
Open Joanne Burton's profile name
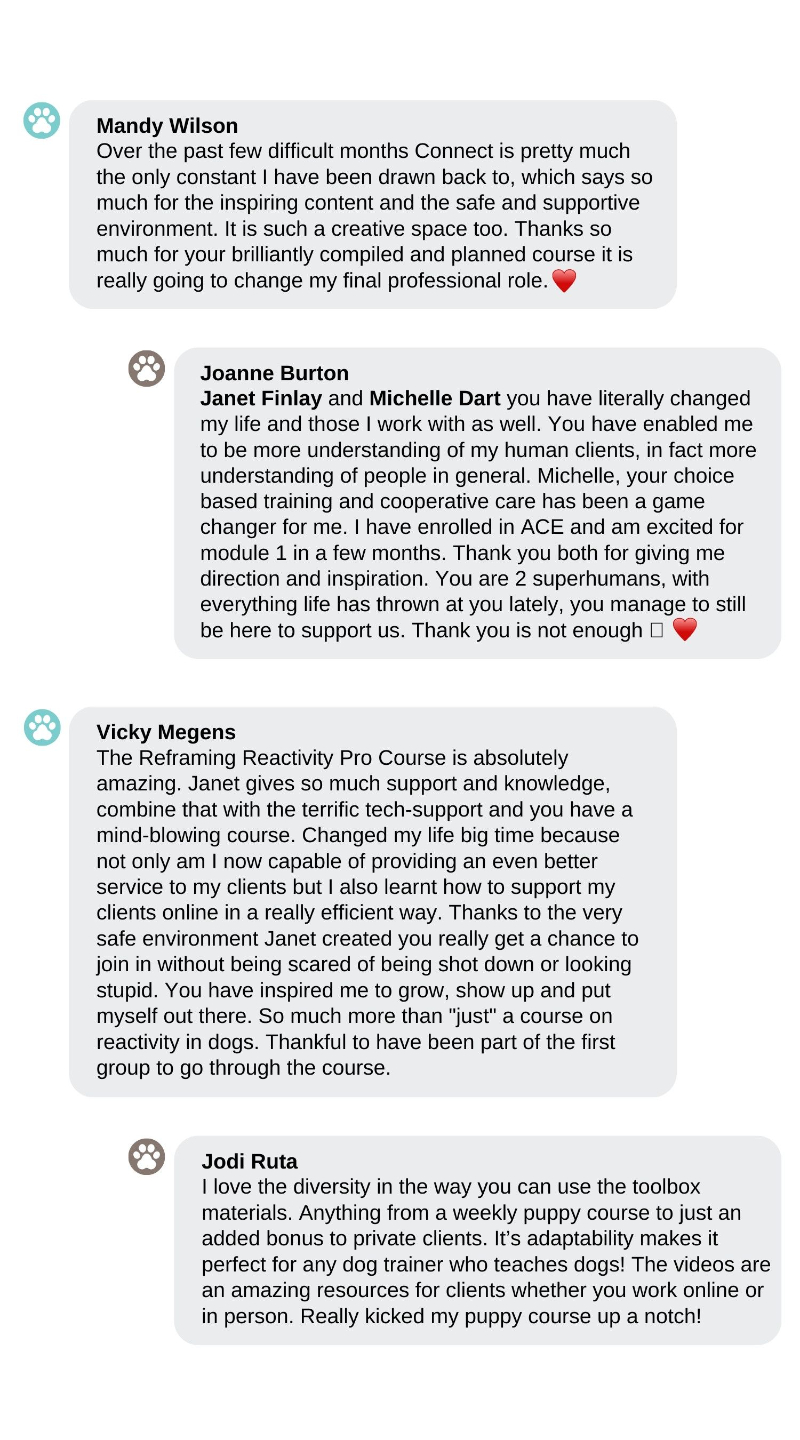pyautogui.click(x=274, y=373)
